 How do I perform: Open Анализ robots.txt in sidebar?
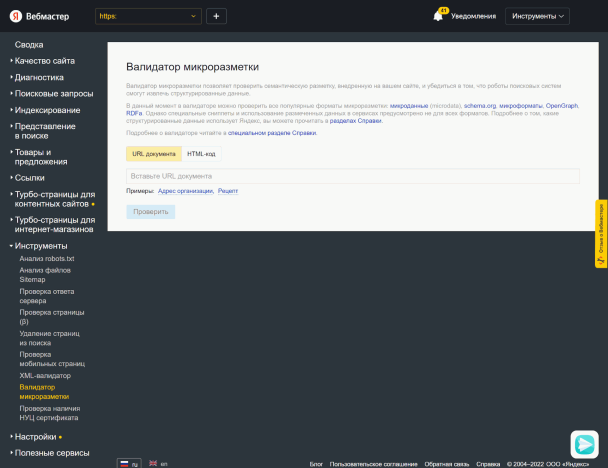point(47,259)
